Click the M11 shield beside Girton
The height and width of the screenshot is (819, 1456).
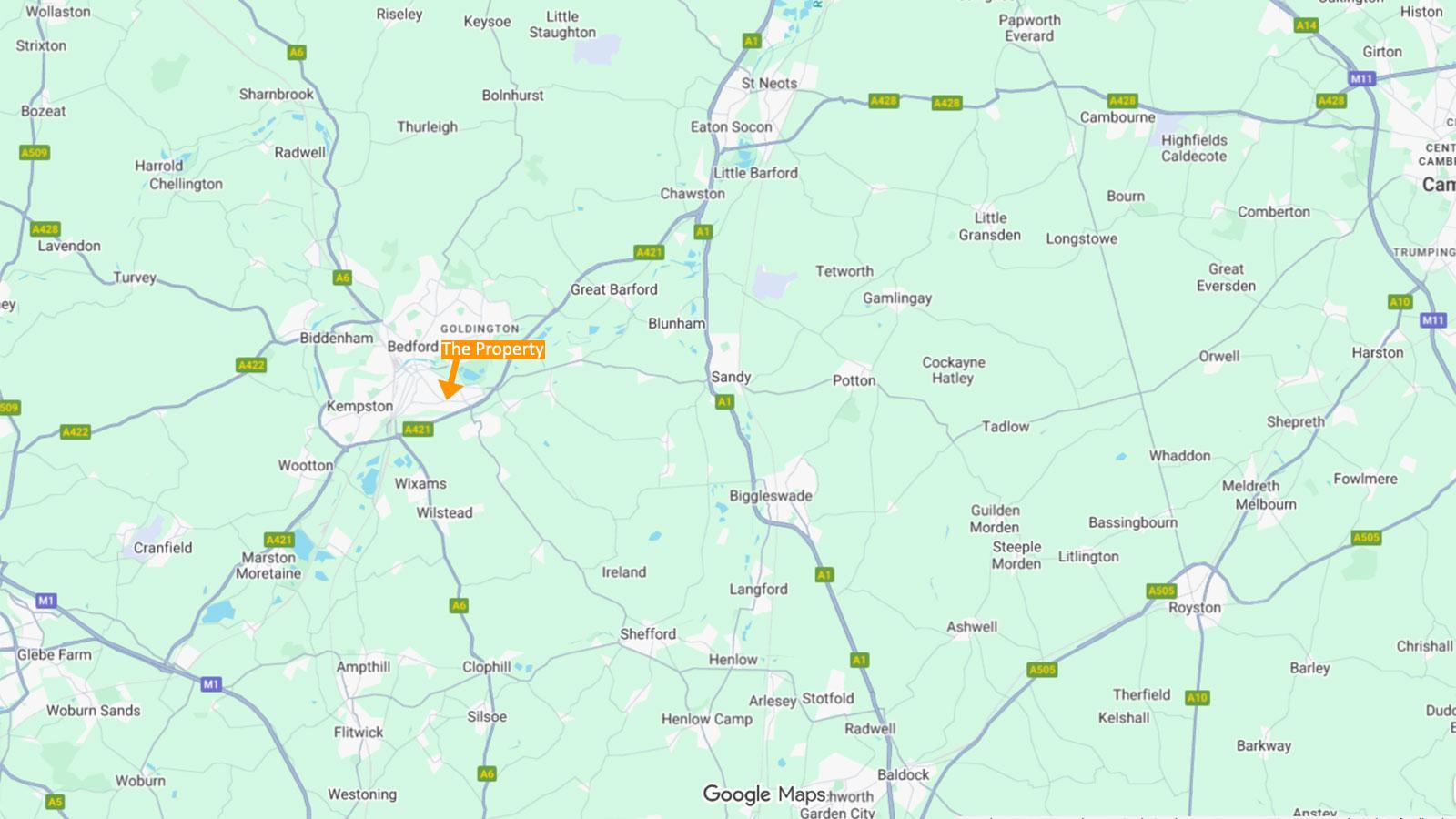(1361, 79)
